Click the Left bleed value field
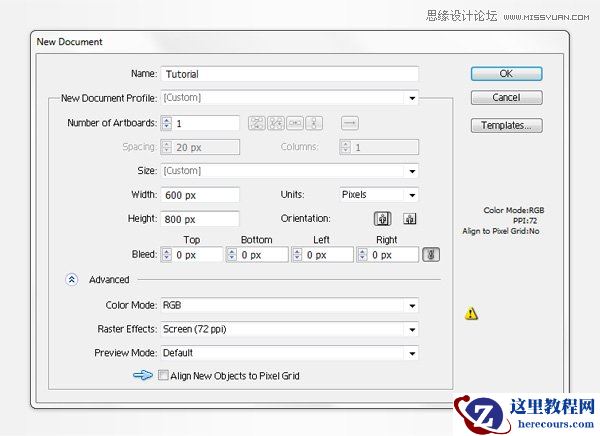 [x=328, y=255]
